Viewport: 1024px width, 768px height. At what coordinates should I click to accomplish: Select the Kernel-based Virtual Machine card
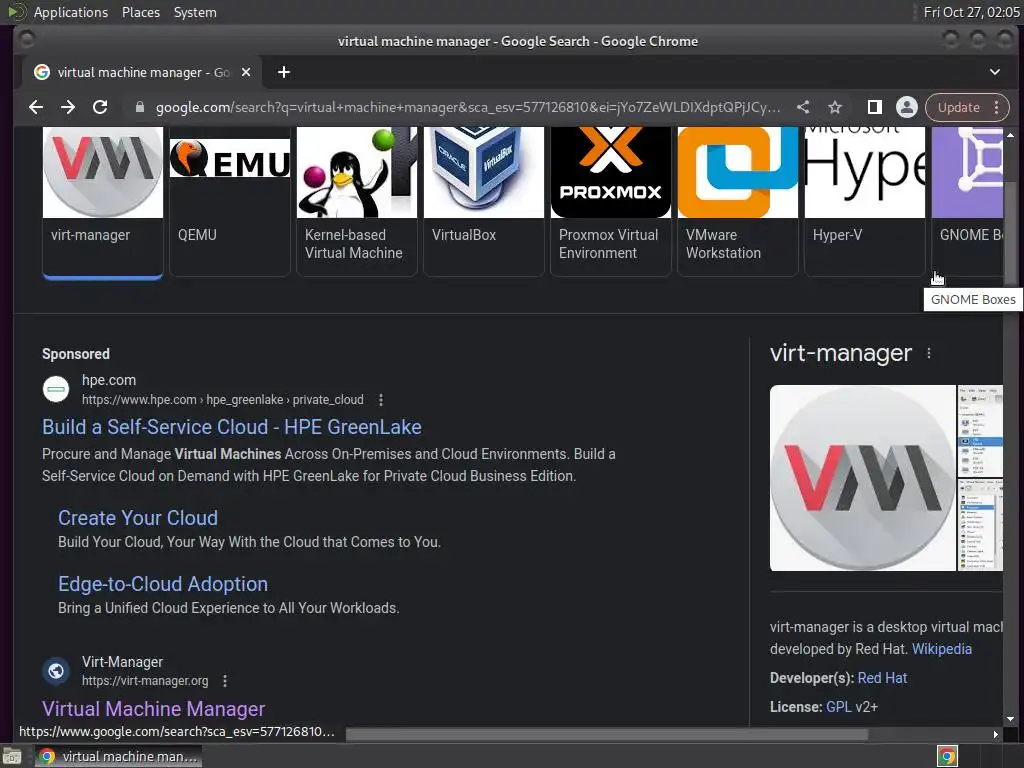(357, 202)
